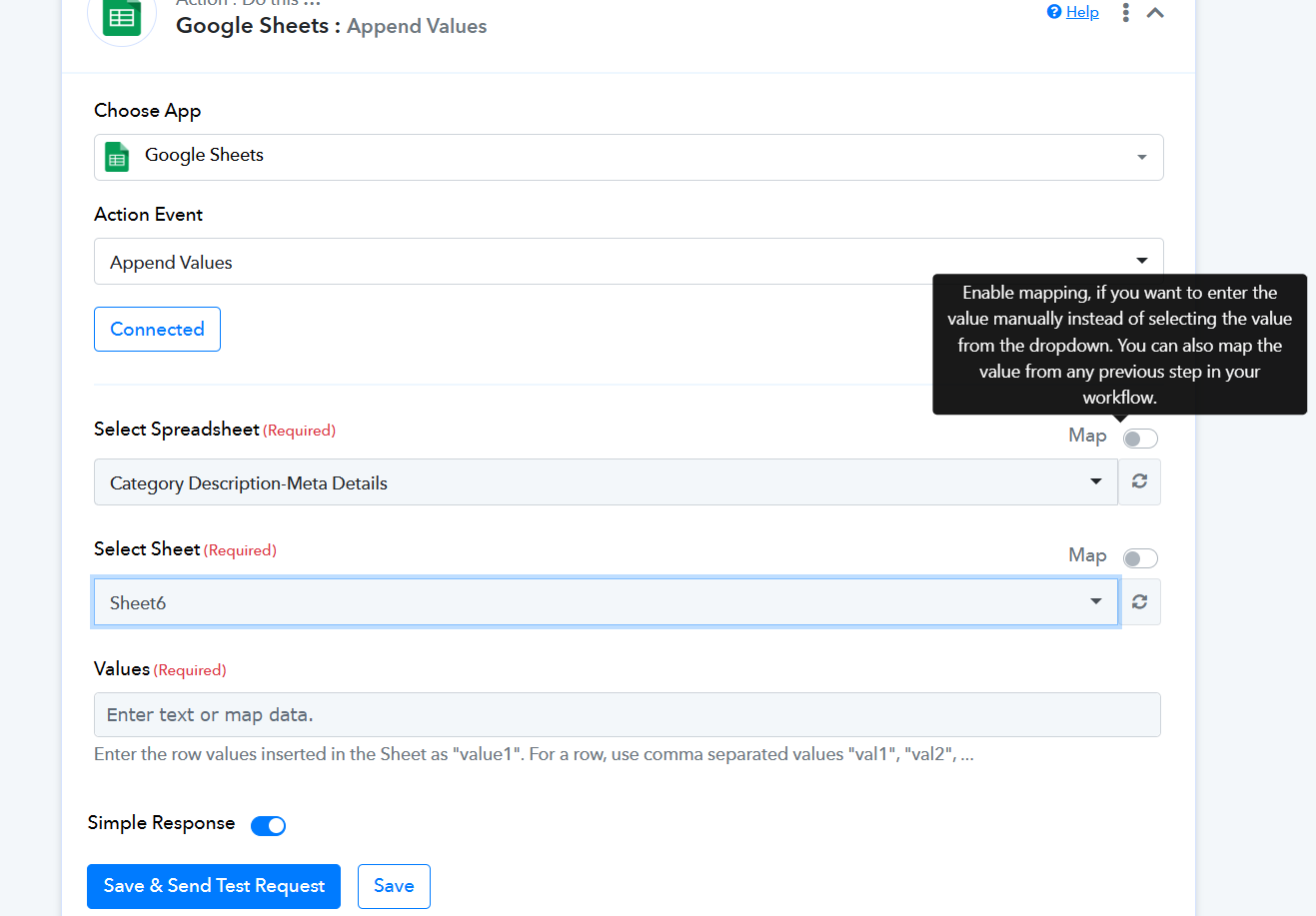Click the Save button
Viewport: 1316px width, 916px height.
(394, 886)
